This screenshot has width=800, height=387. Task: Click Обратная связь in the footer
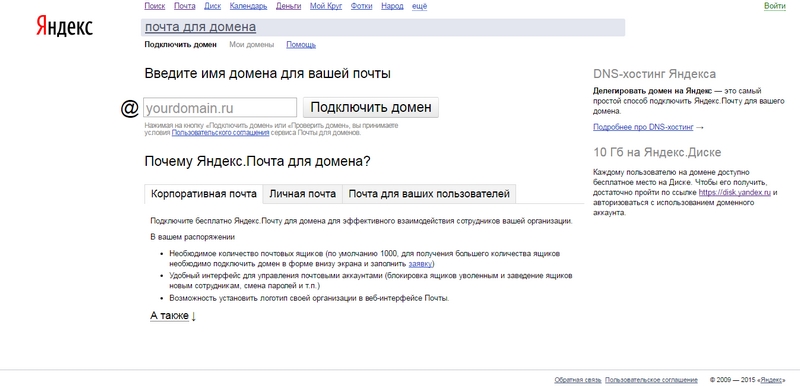click(x=578, y=380)
